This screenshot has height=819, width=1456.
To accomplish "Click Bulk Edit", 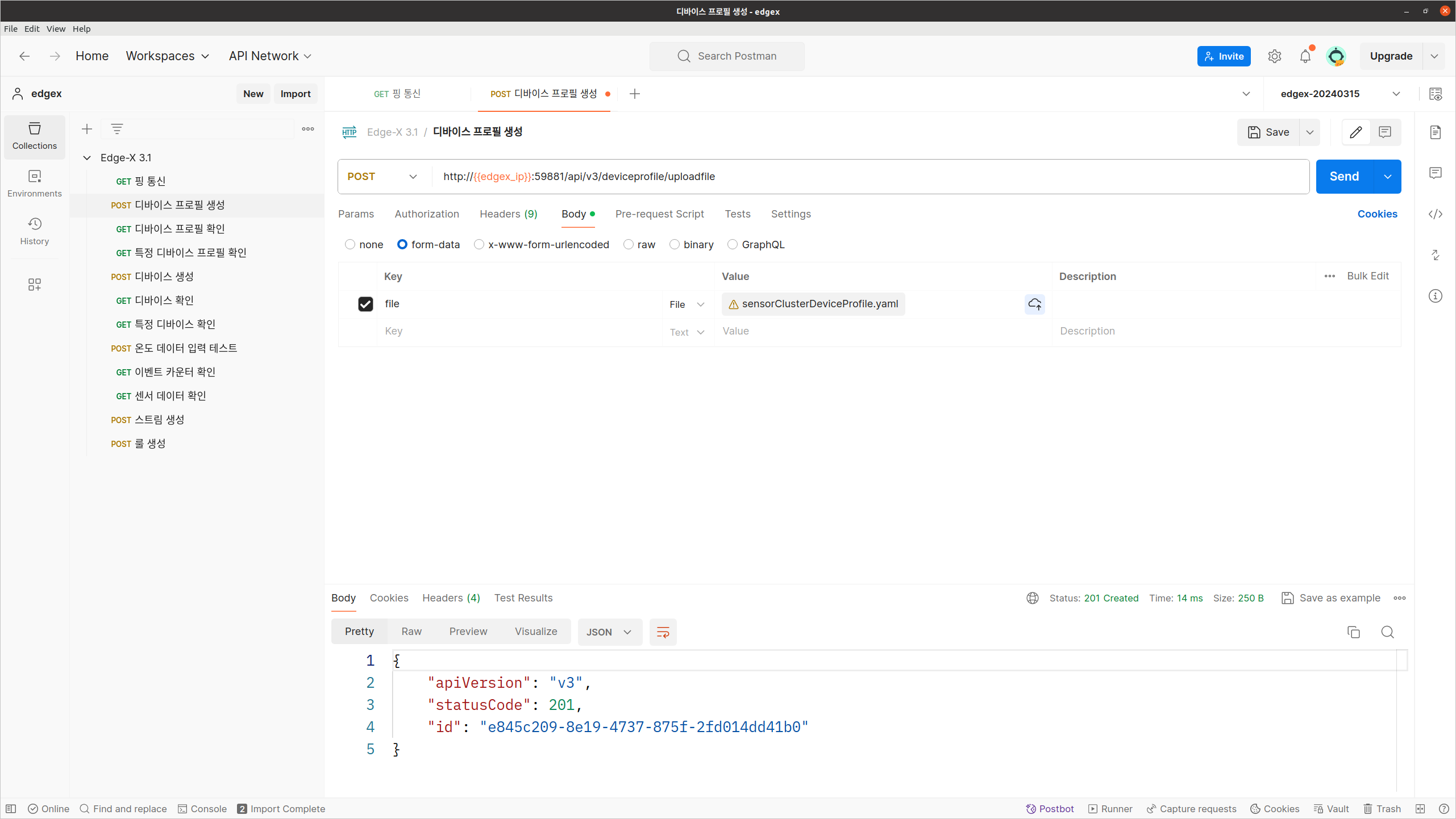I will tap(1367, 276).
